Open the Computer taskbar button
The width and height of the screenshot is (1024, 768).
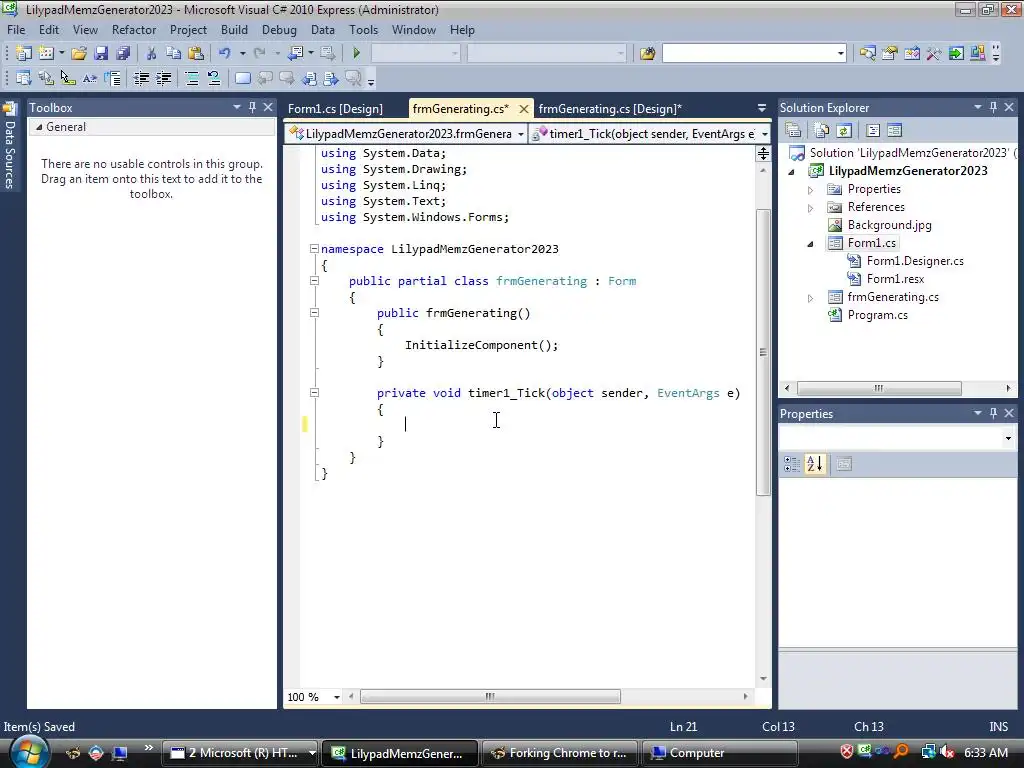point(720,753)
